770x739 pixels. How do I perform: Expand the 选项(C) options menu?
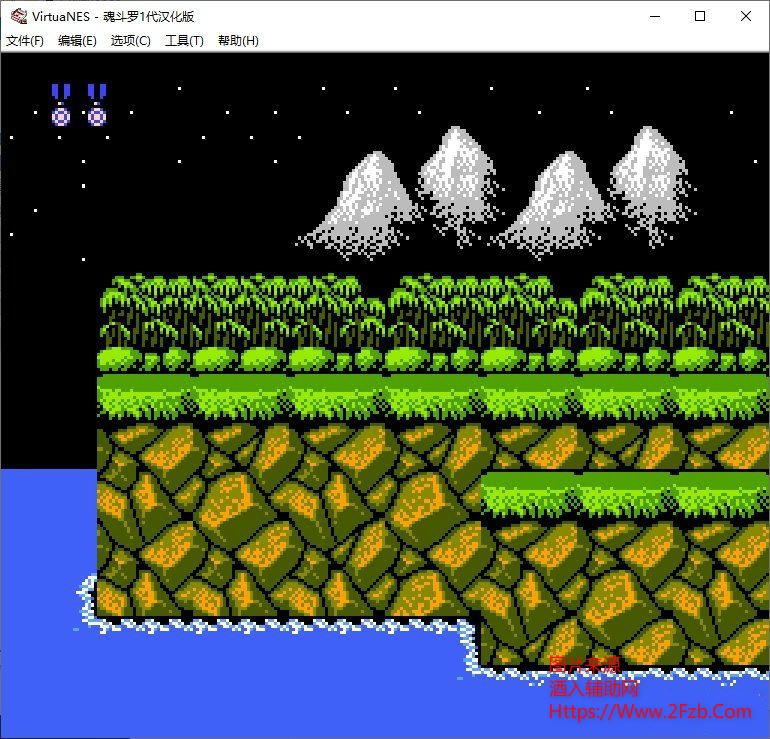pyautogui.click(x=130, y=41)
